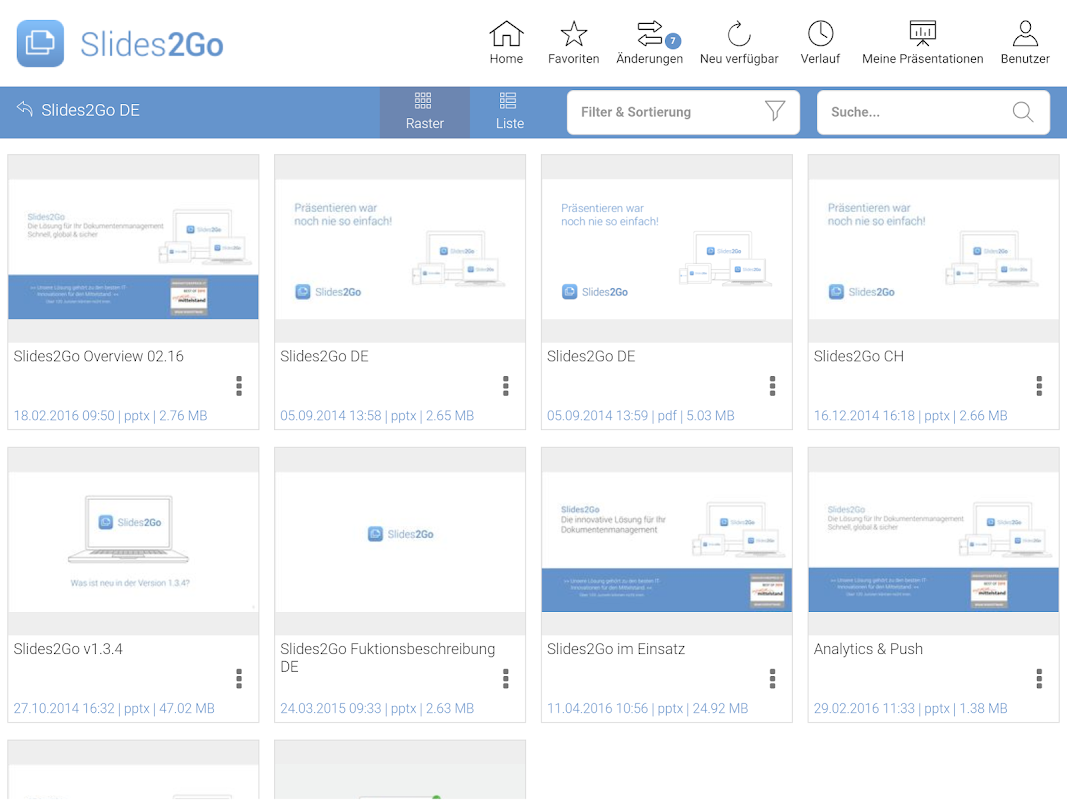The width and height of the screenshot is (1067, 800).
Task: Click the Slides2Go app logo icon
Action: coord(40,44)
